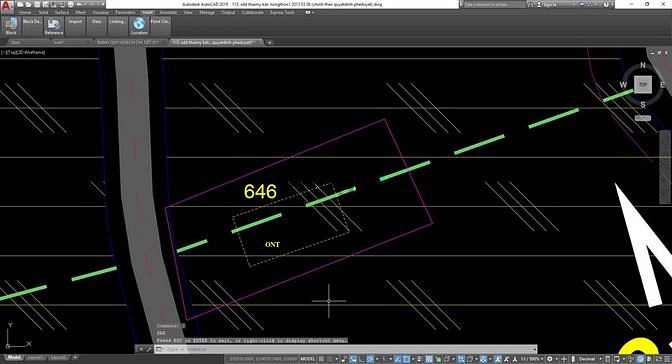Open annotation scale 1:1/100% dropdown
672x364 pixels.
531,358
